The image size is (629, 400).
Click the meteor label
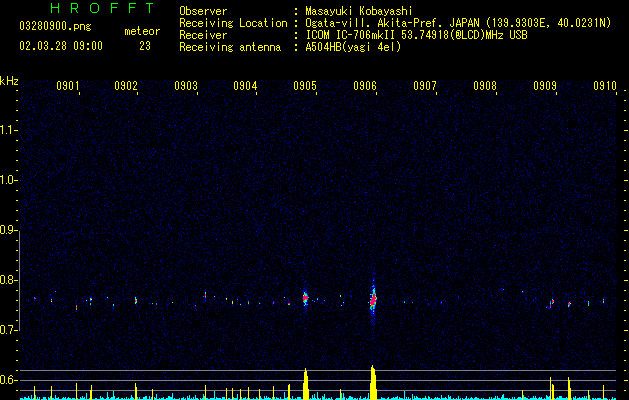coord(142,31)
